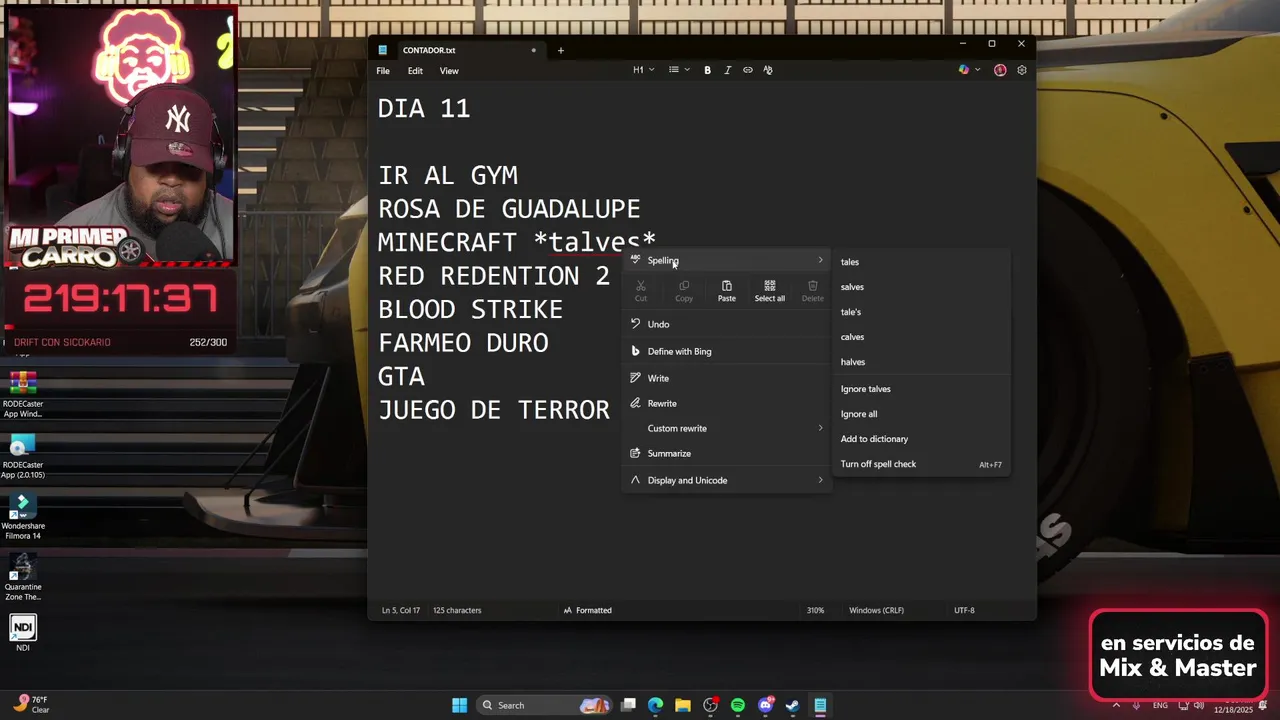
Task: Open the Copilot dropdown in Notepad
Action: [969, 70]
